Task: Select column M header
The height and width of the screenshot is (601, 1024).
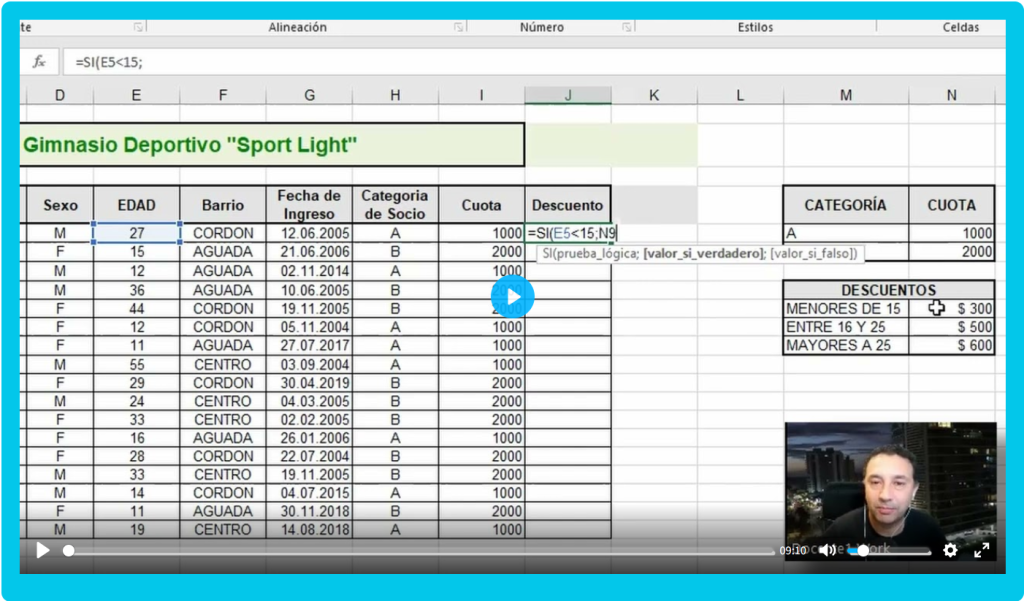Action: click(845, 95)
